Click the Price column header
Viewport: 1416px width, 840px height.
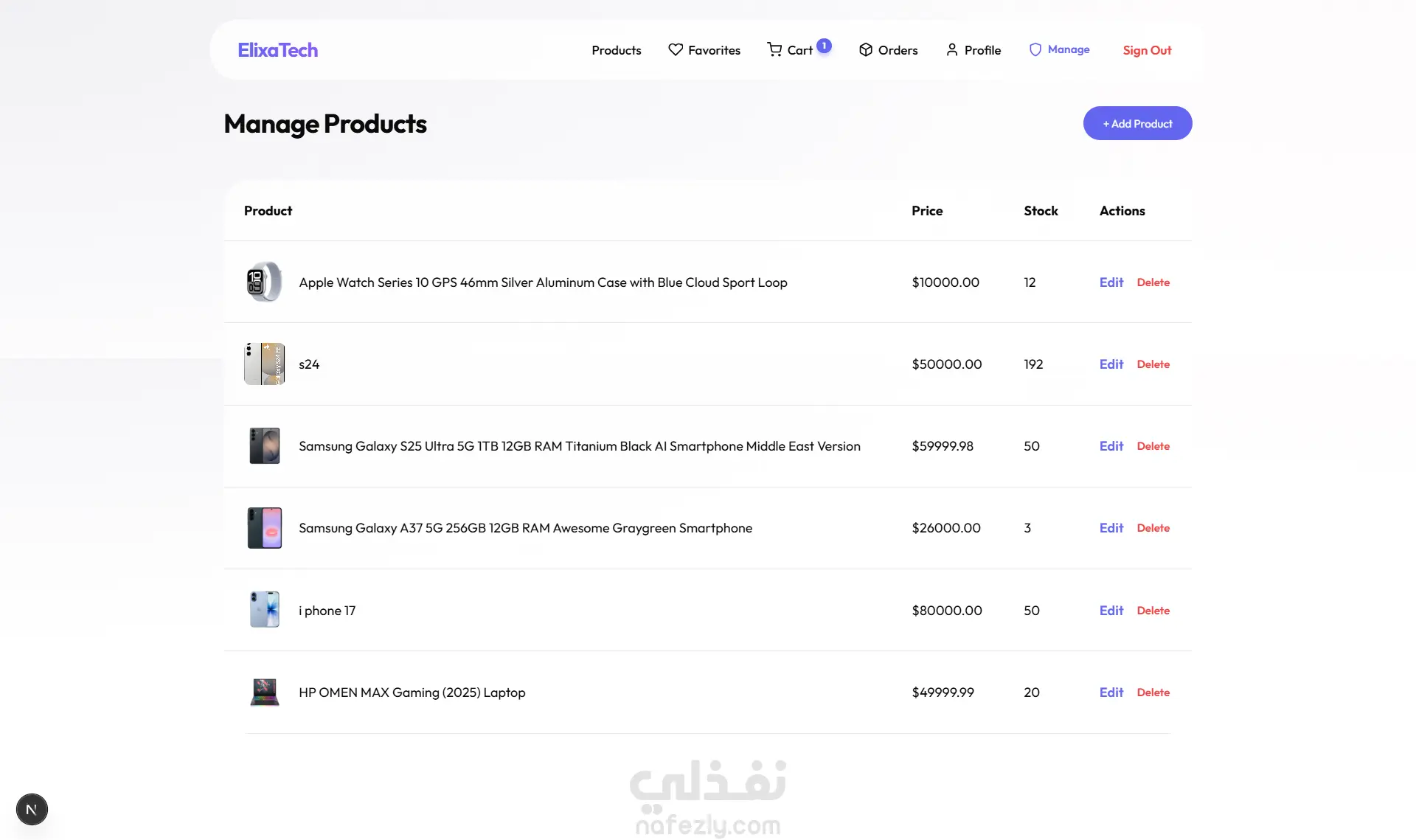(927, 211)
